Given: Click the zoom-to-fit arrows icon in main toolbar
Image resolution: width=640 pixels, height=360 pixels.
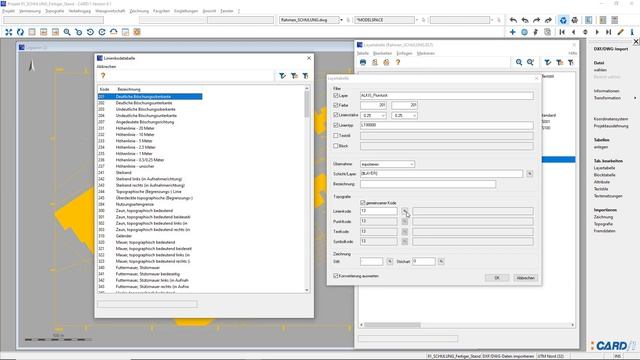Looking at the screenshot, I should [9, 32].
